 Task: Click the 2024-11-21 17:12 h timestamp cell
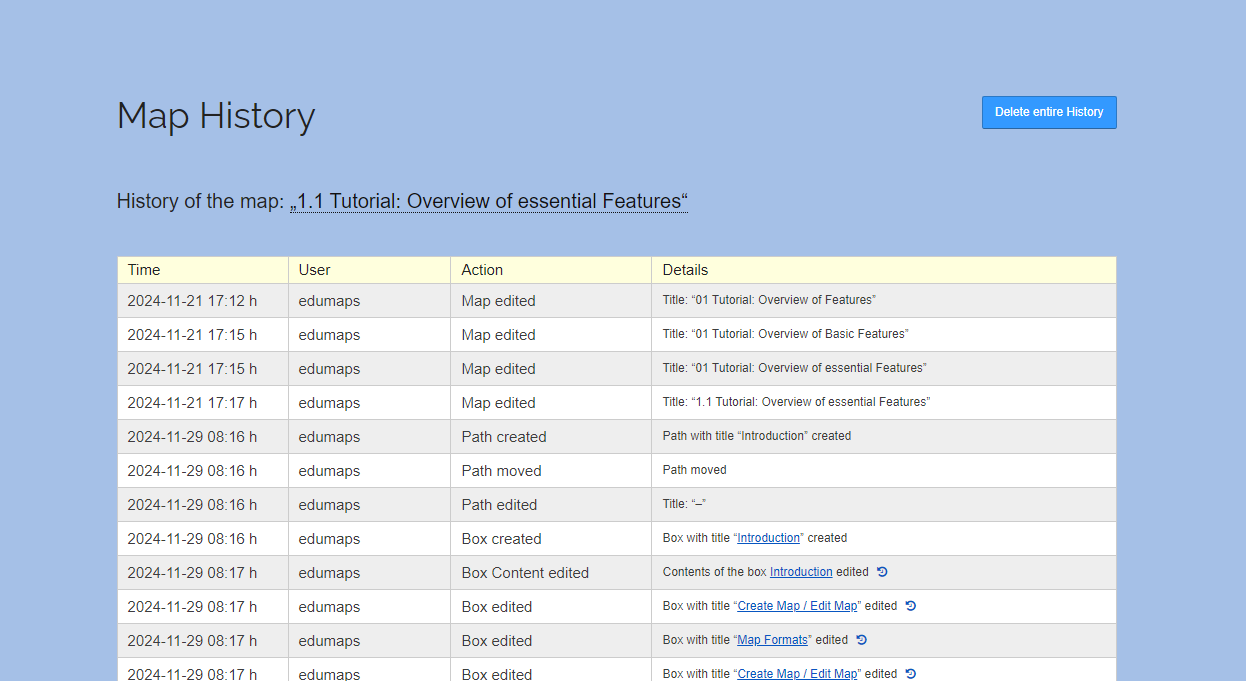click(x=192, y=301)
